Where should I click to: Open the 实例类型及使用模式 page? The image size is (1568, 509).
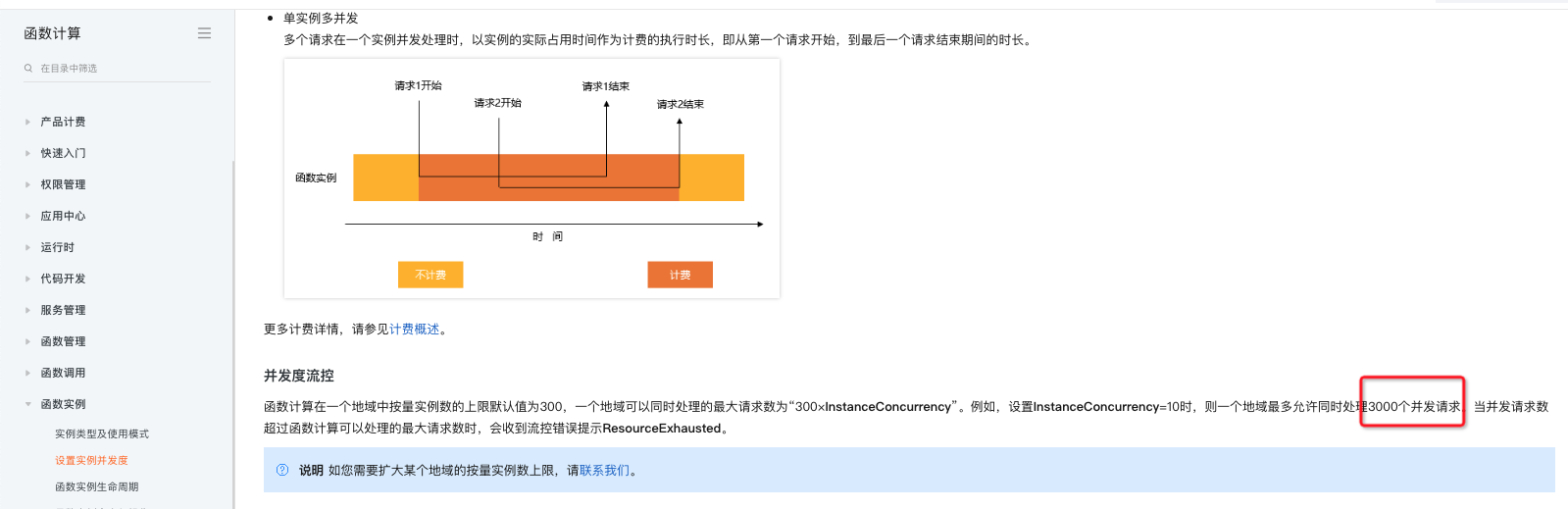coord(102,433)
